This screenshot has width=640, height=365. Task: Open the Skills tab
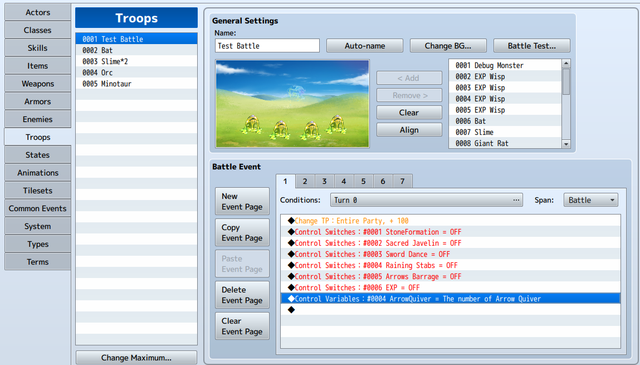pyautogui.click(x=38, y=48)
